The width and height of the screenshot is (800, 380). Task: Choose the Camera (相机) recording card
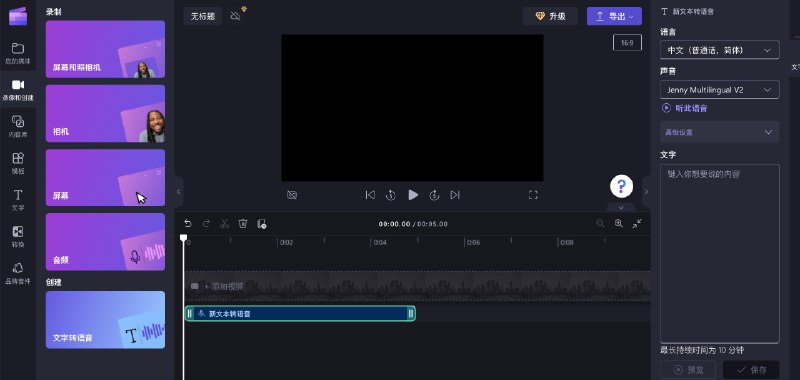tap(105, 113)
